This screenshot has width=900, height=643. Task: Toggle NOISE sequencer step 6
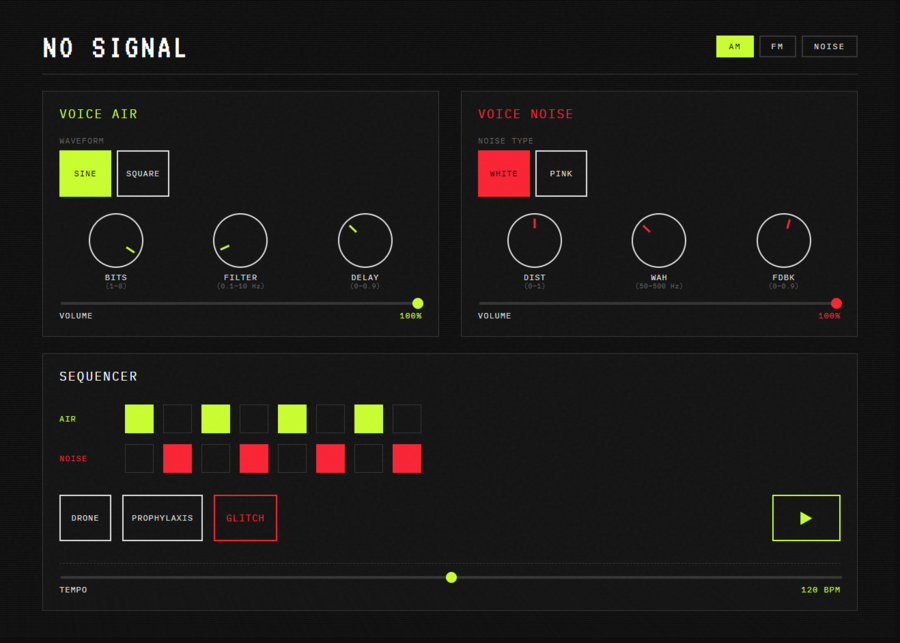[331, 458]
